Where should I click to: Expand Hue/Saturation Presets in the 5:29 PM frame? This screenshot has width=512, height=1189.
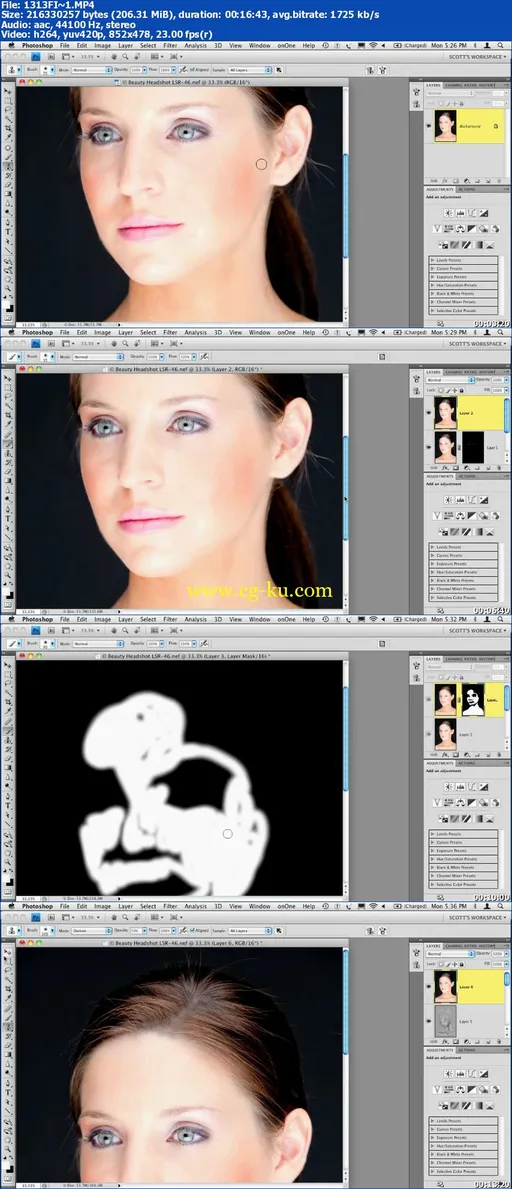[x=432, y=572]
